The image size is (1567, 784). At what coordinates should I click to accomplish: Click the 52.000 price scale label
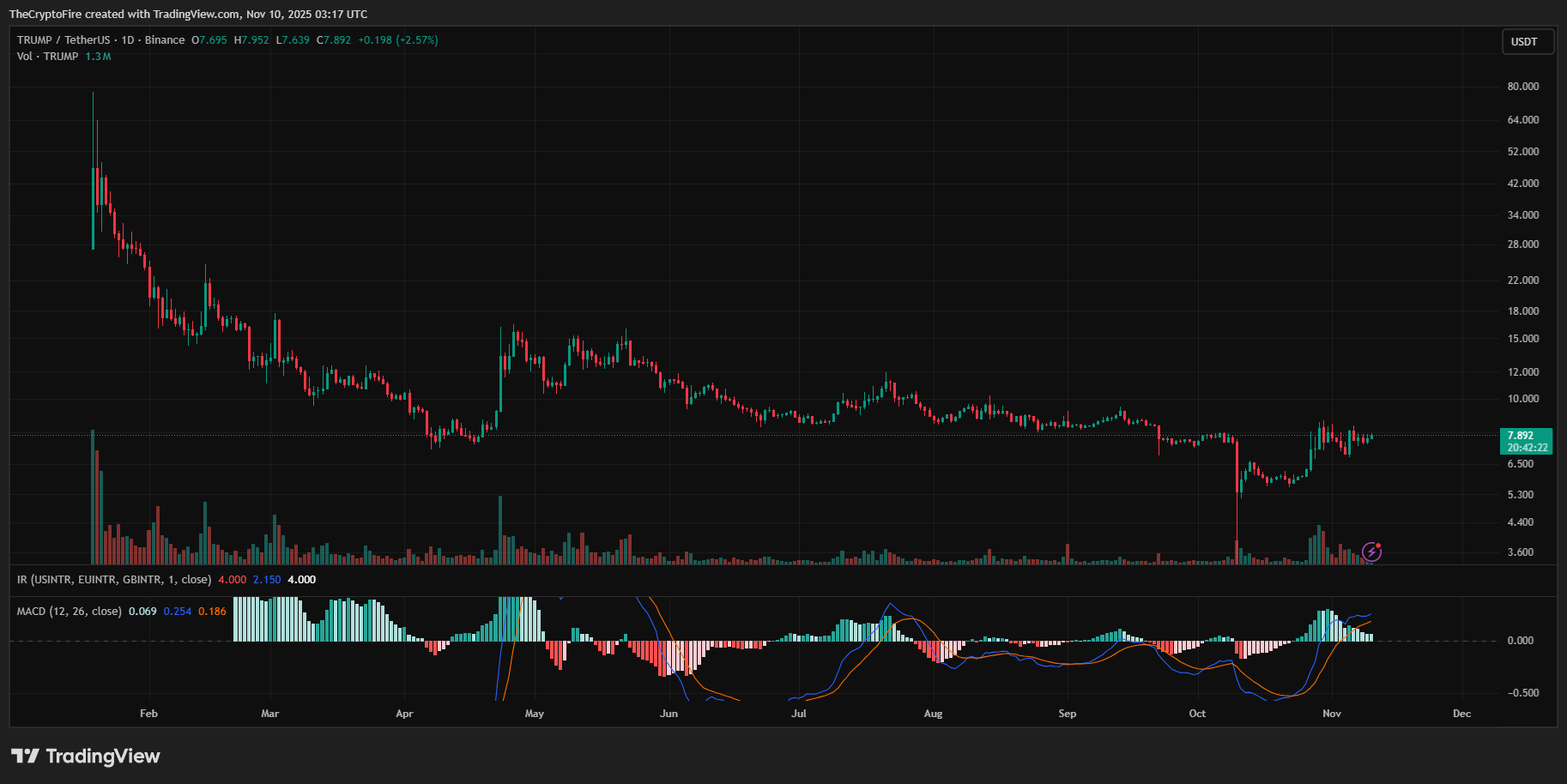pyautogui.click(x=1523, y=152)
